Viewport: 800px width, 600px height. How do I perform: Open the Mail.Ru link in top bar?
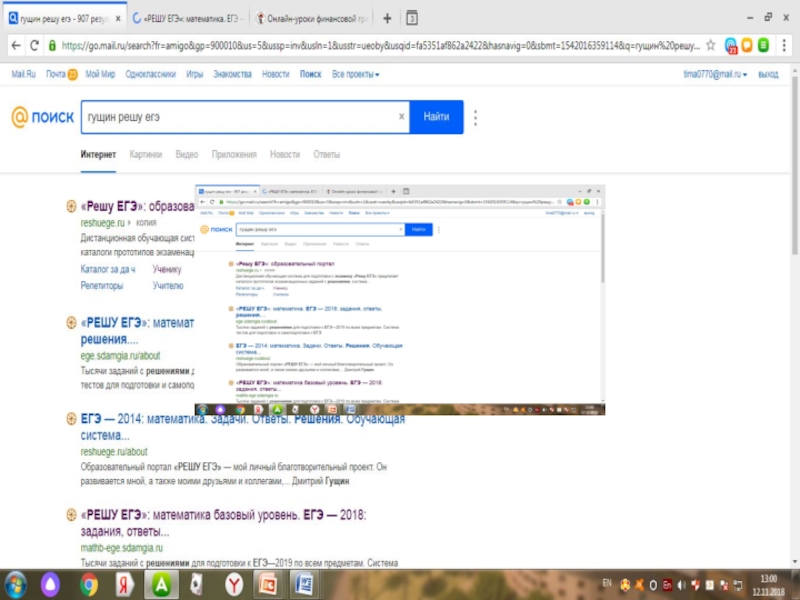pyautogui.click(x=23, y=74)
